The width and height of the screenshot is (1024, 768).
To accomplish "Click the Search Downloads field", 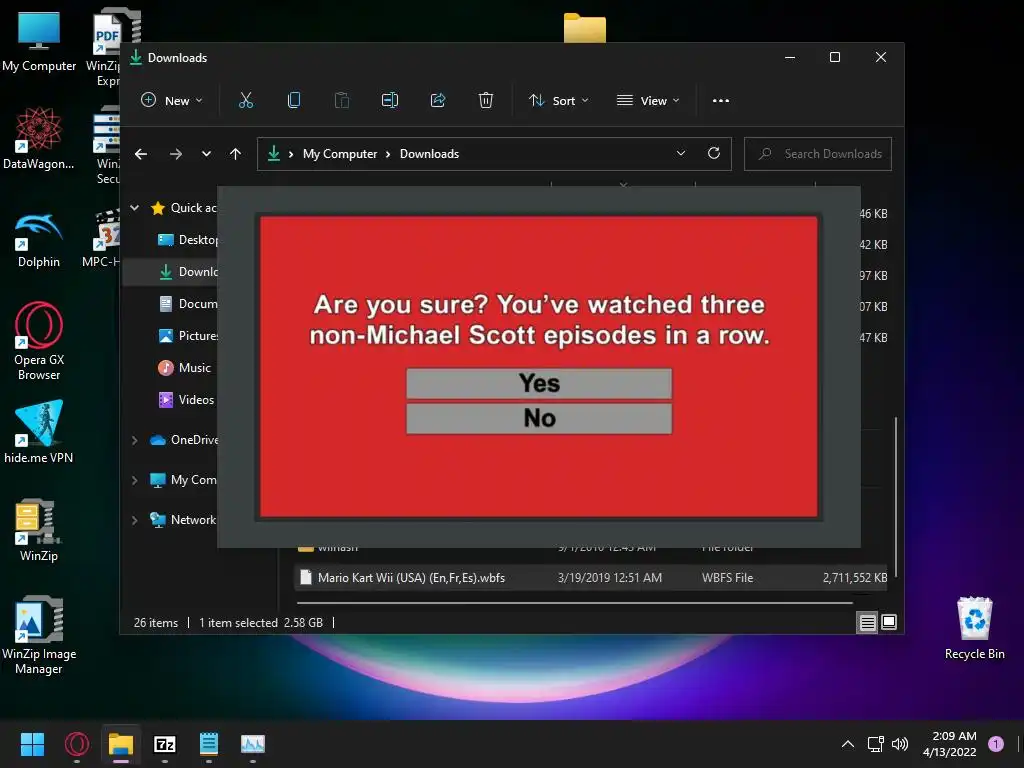I will point(818,154).
